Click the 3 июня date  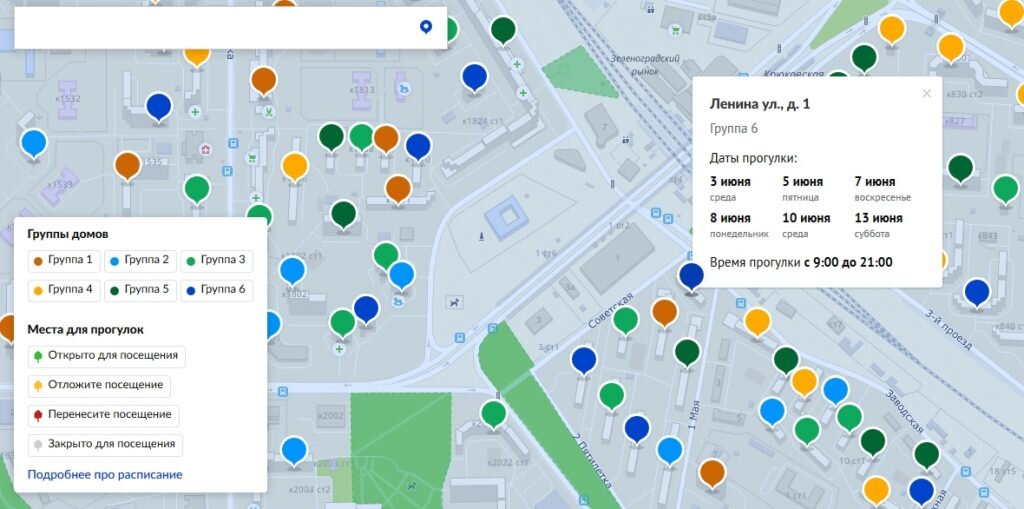[x=730, y=182]
